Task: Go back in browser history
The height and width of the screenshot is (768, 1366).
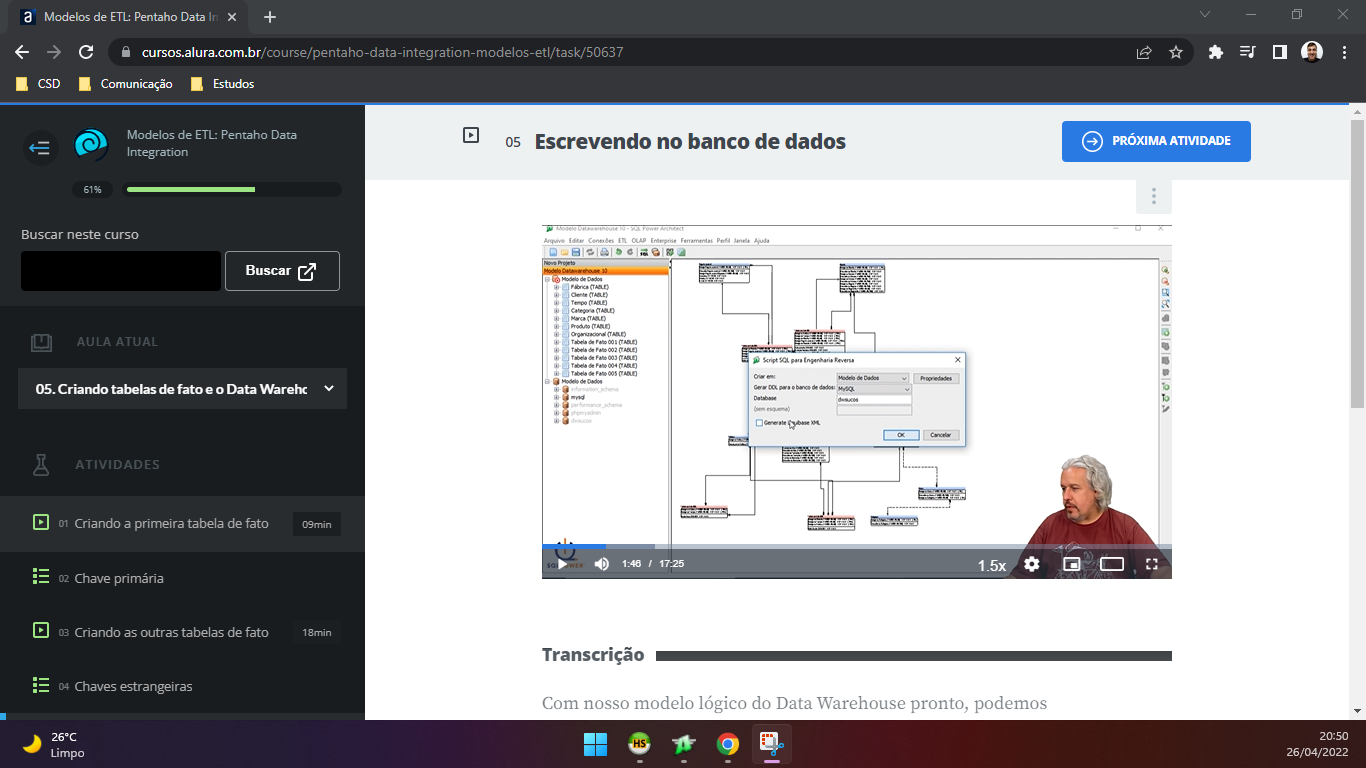Action: pyautogui.click(x=22, y=52)
